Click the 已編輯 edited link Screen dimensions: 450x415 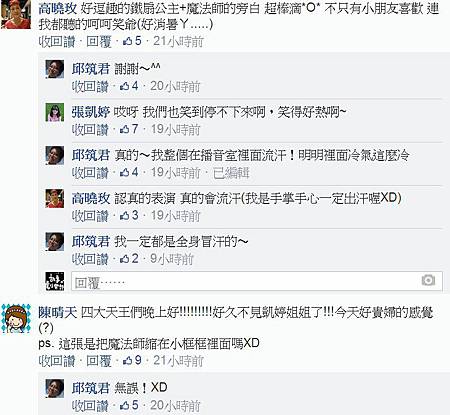[231, 173]
